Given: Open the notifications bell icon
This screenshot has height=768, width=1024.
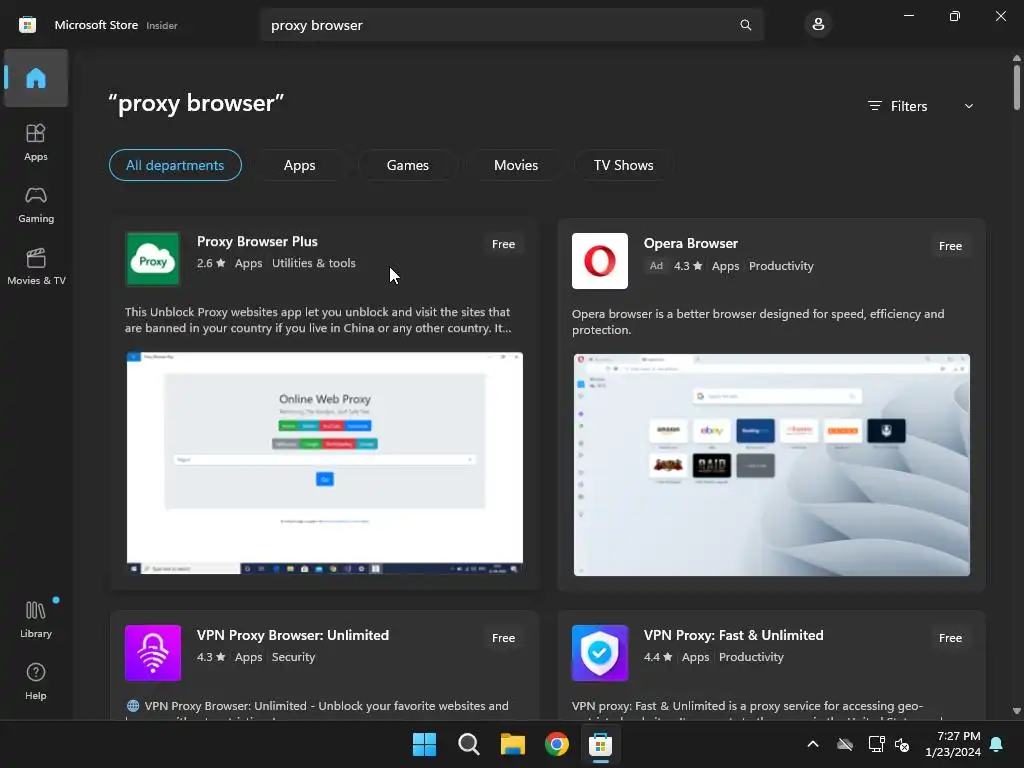Looking at the screenshot, I should tap(997, 744).
